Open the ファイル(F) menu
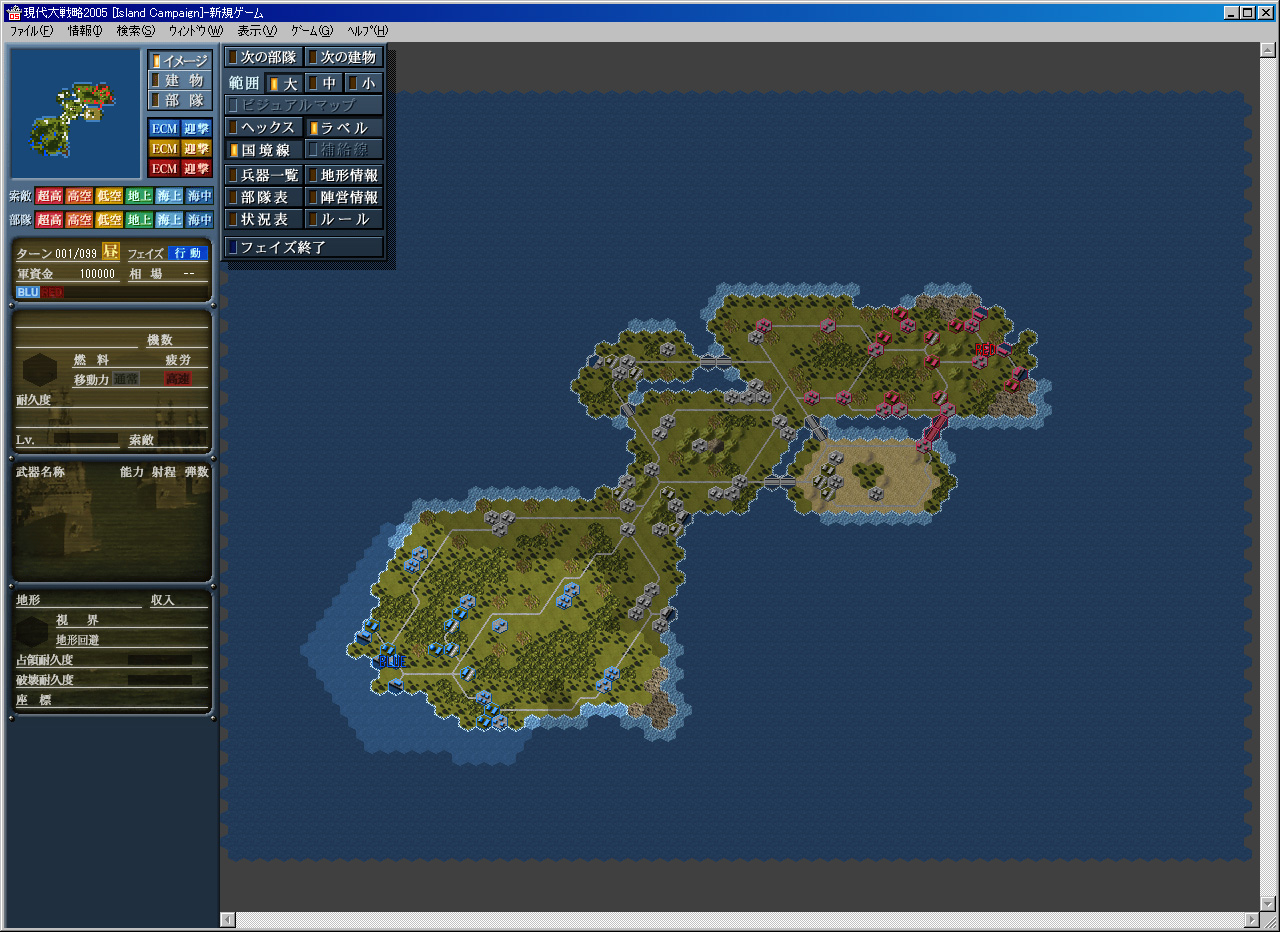 point(31,31)
